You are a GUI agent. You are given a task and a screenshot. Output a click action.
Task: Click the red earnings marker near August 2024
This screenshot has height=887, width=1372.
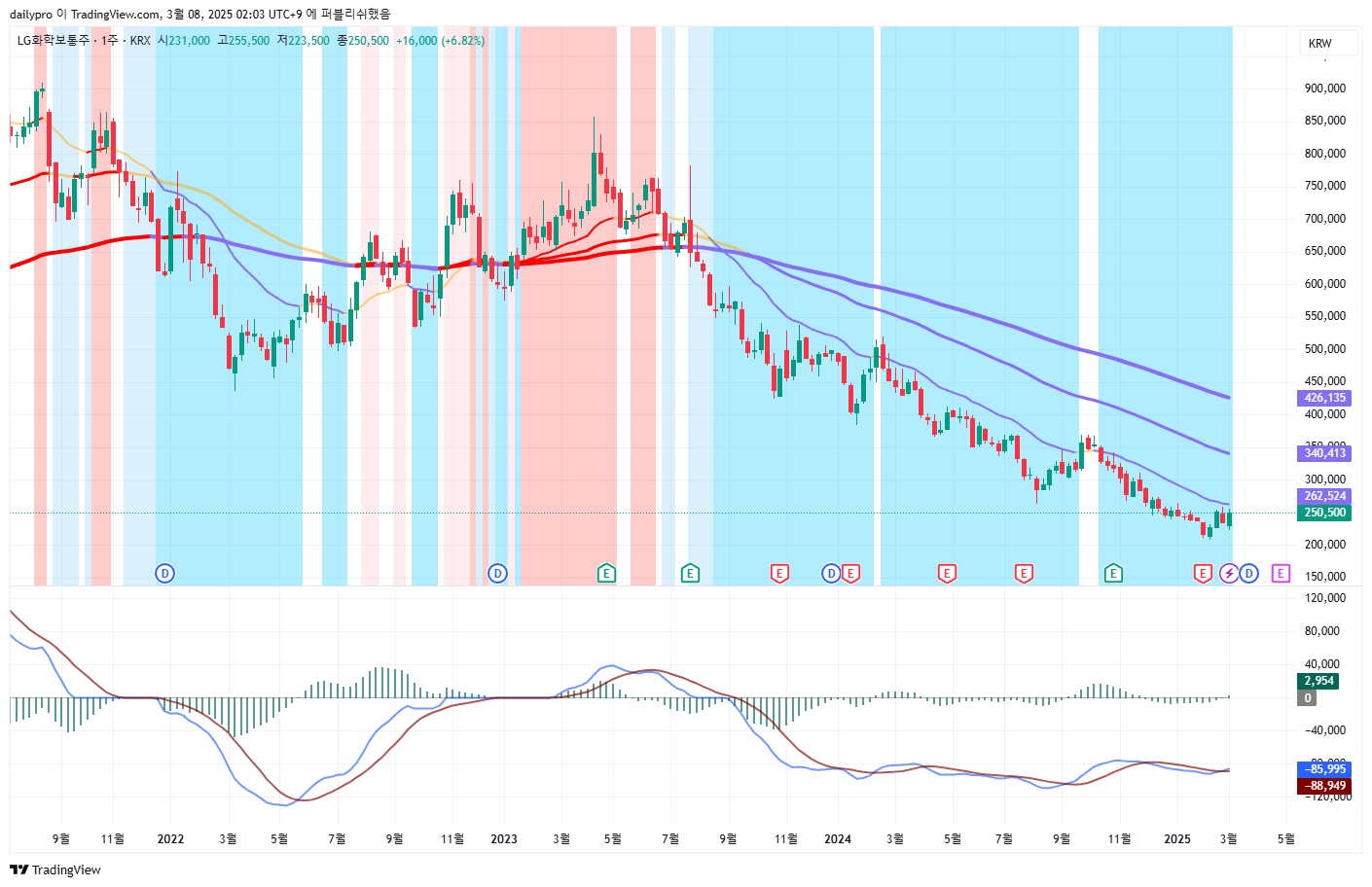tap(1024, 574)
